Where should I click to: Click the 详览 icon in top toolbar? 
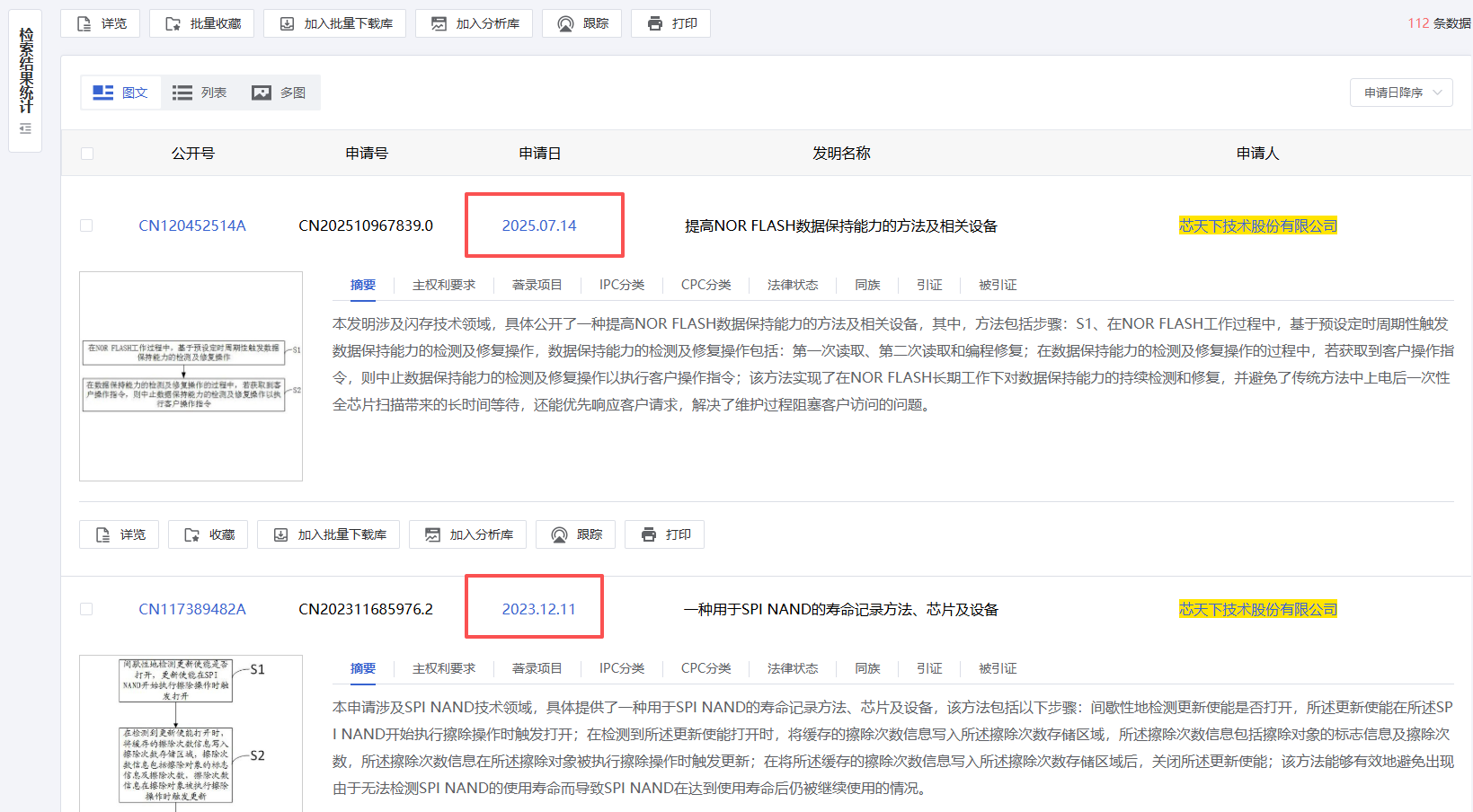tap(85, 22)
